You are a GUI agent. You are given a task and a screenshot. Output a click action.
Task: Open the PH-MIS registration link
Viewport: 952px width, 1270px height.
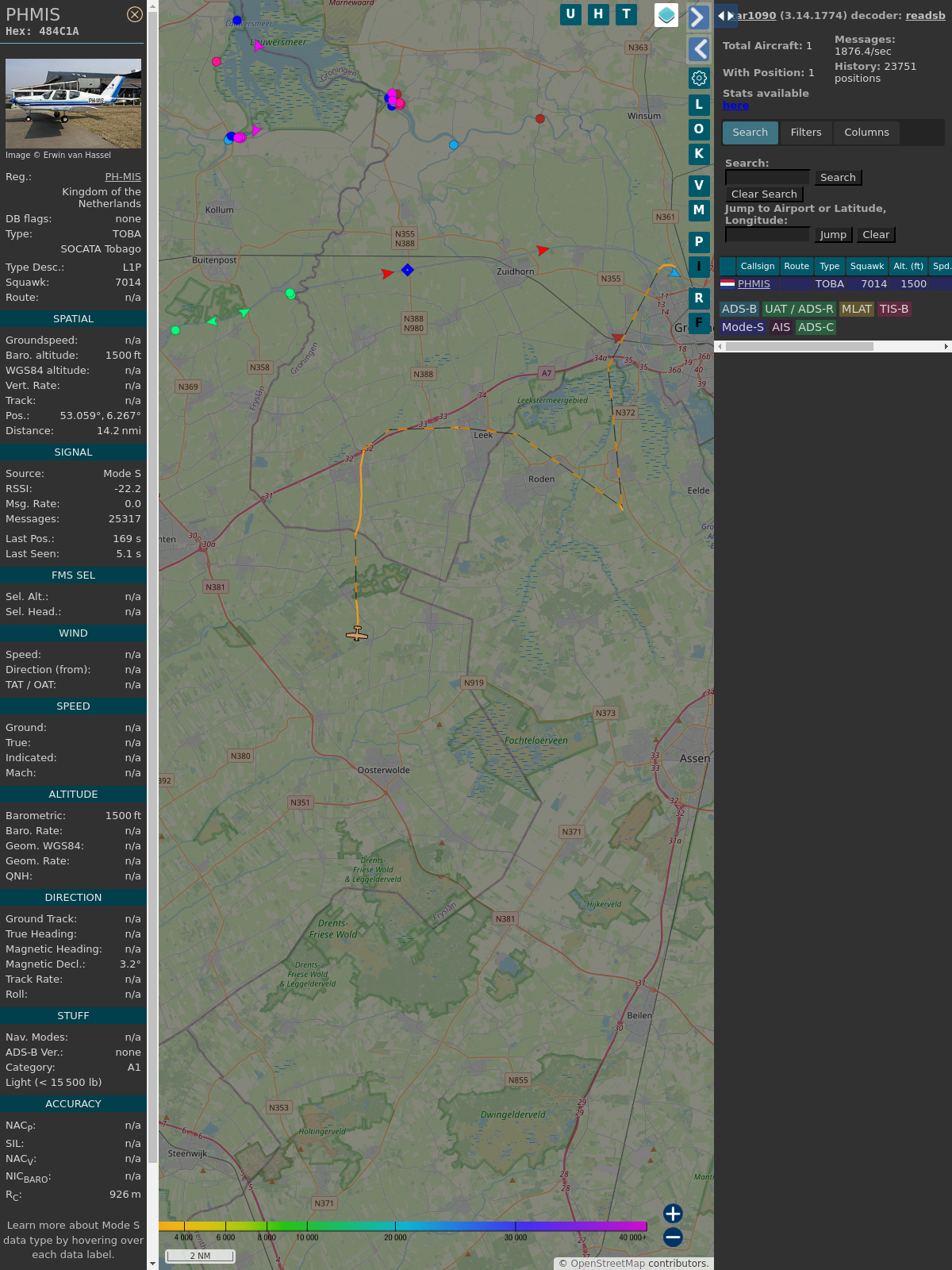(x=123, y=177)
